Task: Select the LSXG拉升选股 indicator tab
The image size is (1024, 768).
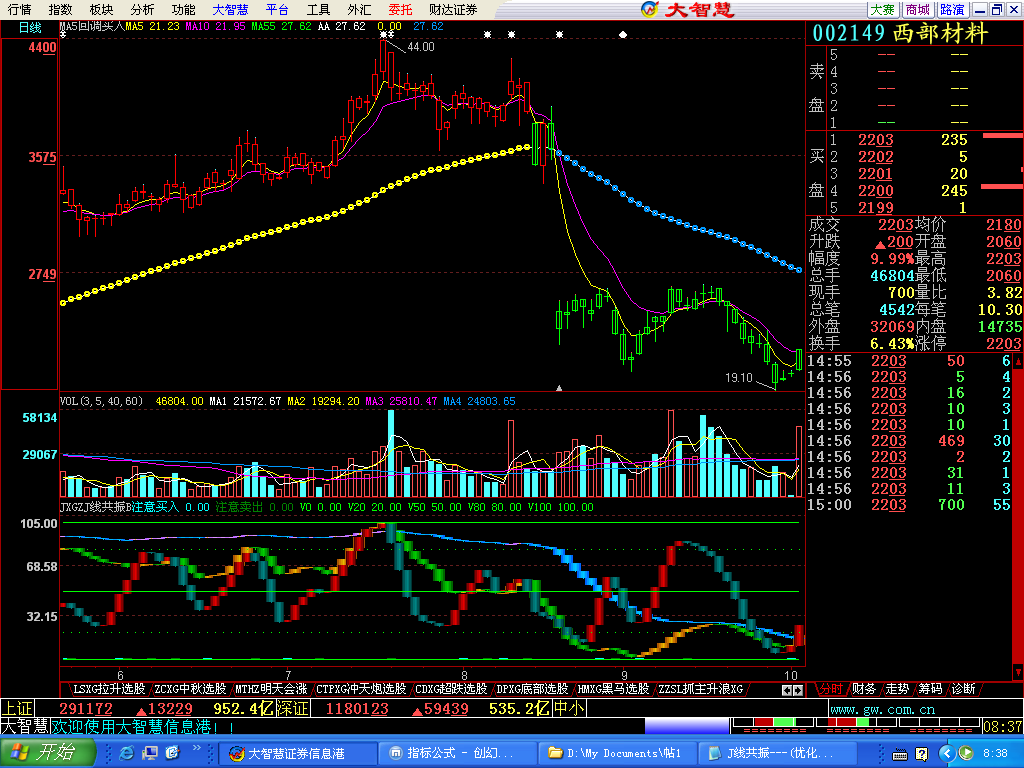Action: [108, 689]
